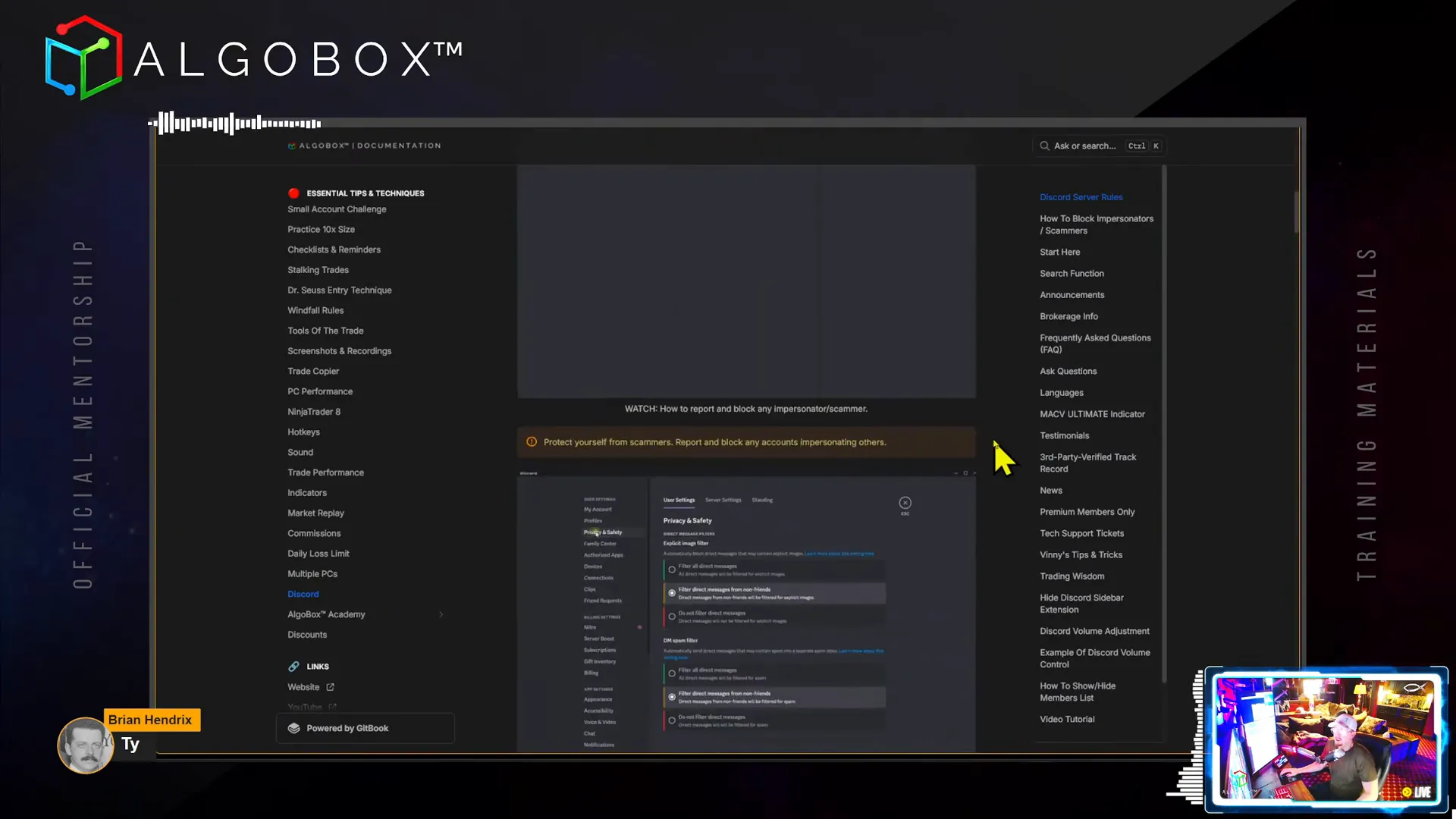Jump to MACV ULTIMATE Indicator section

point(1092,414)
